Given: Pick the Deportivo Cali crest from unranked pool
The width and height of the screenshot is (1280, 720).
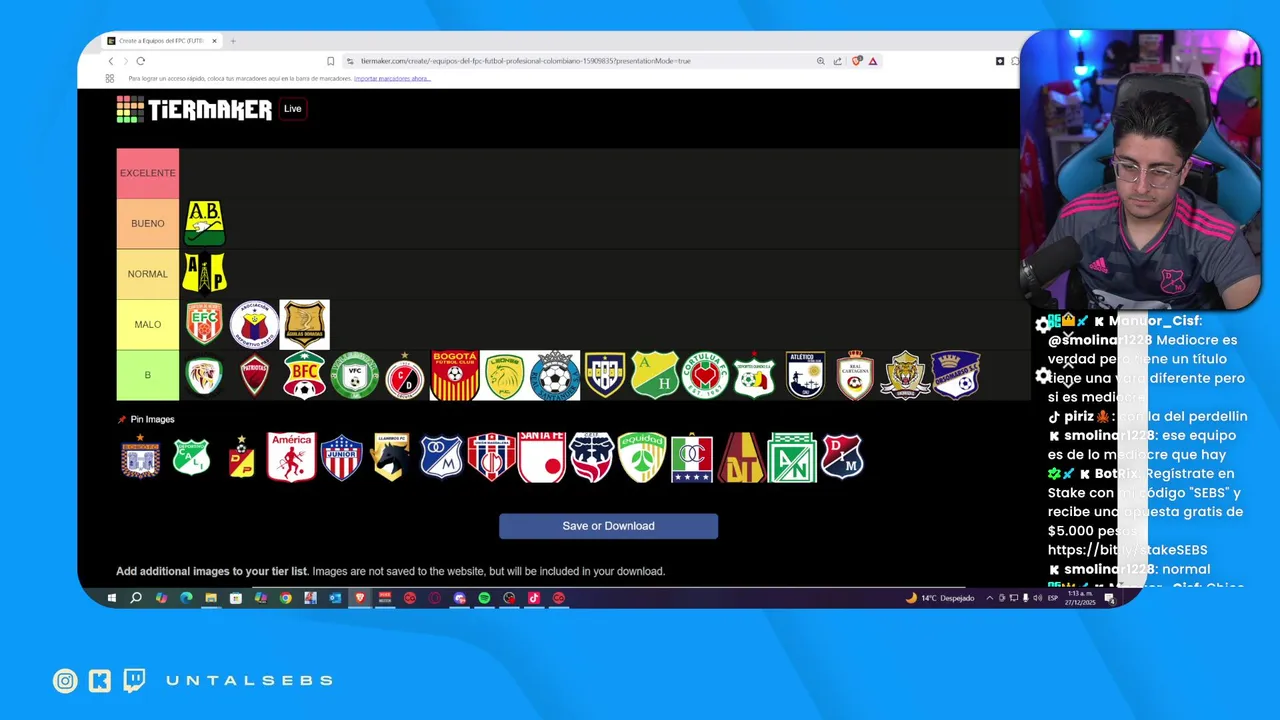Looking at the screenshot, I should pyautogui.click(x=191, y=457).
